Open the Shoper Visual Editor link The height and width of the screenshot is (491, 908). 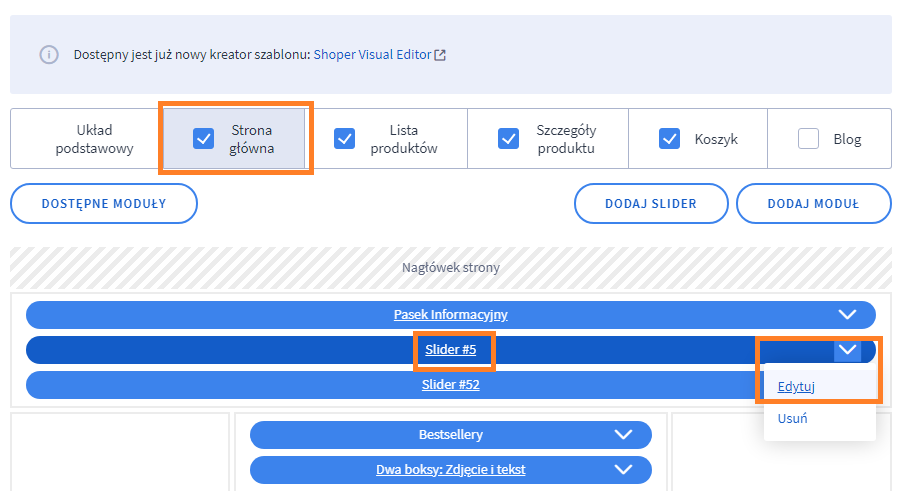point(372,55)
